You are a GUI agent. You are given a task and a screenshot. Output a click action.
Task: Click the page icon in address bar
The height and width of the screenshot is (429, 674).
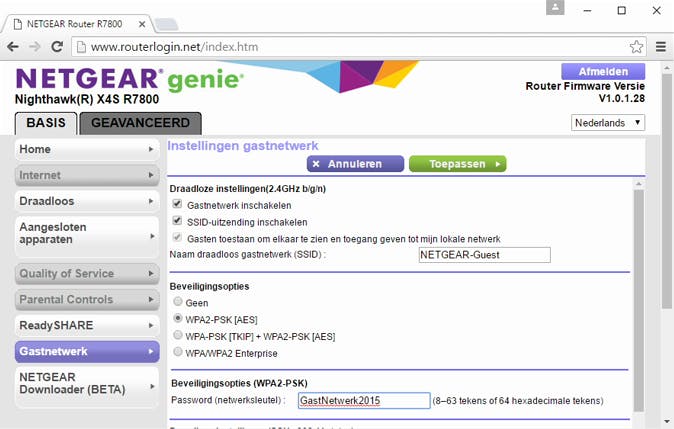[81, 47]
